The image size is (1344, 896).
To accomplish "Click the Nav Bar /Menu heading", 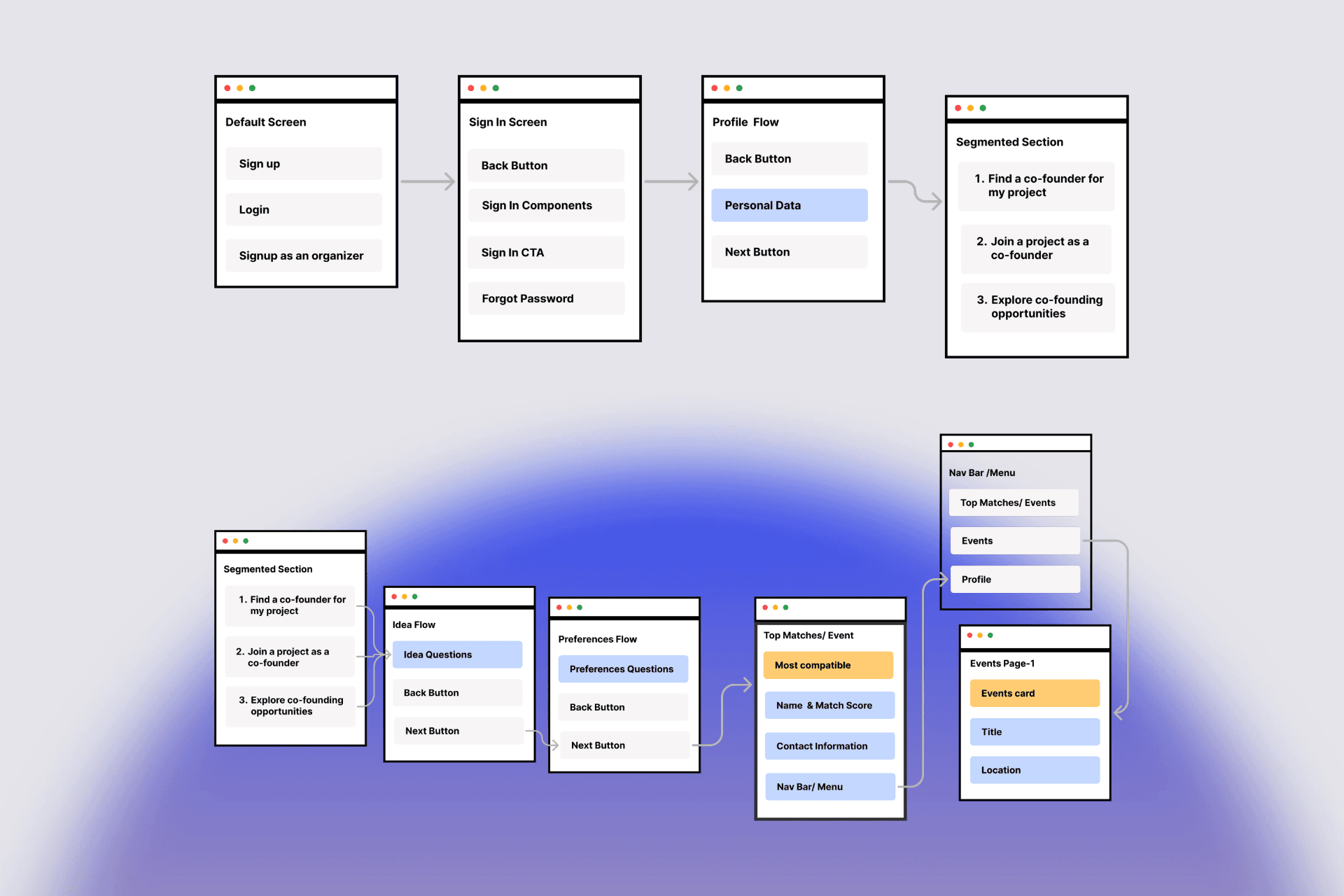I will tap(981, 472).
